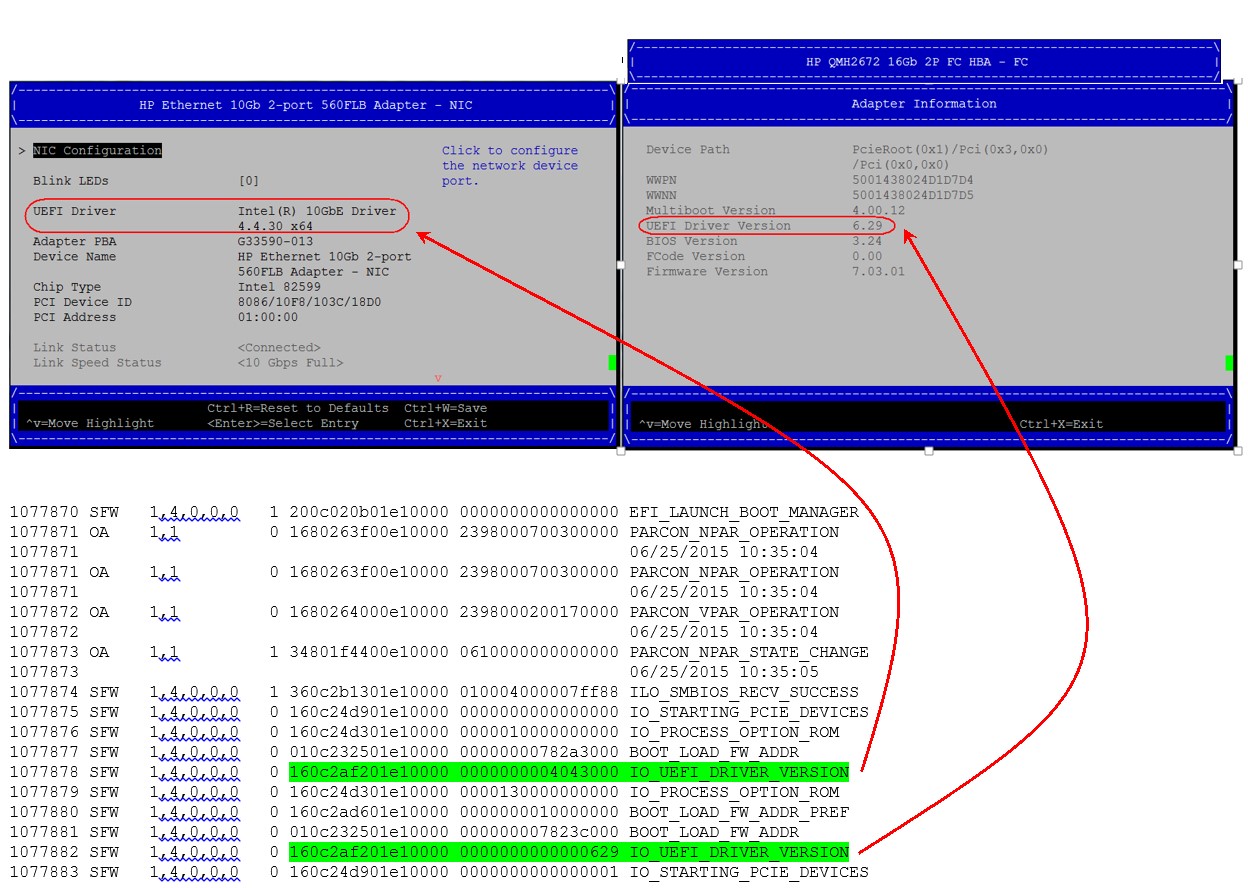The image size is (1248, 888).
Task: Select the help text about configuring network port
Action: [510, 165]
